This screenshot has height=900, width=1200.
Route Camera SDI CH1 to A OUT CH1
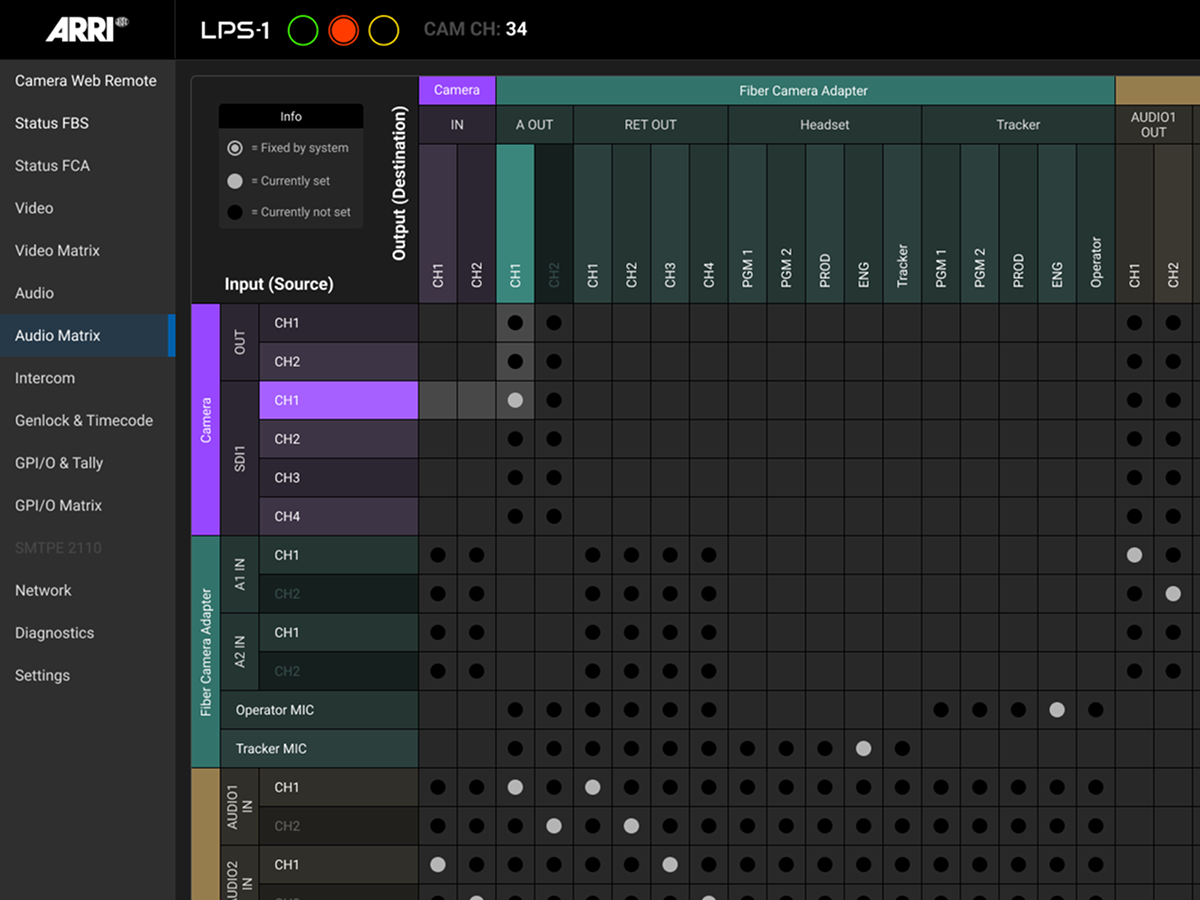tap(515, 400)
